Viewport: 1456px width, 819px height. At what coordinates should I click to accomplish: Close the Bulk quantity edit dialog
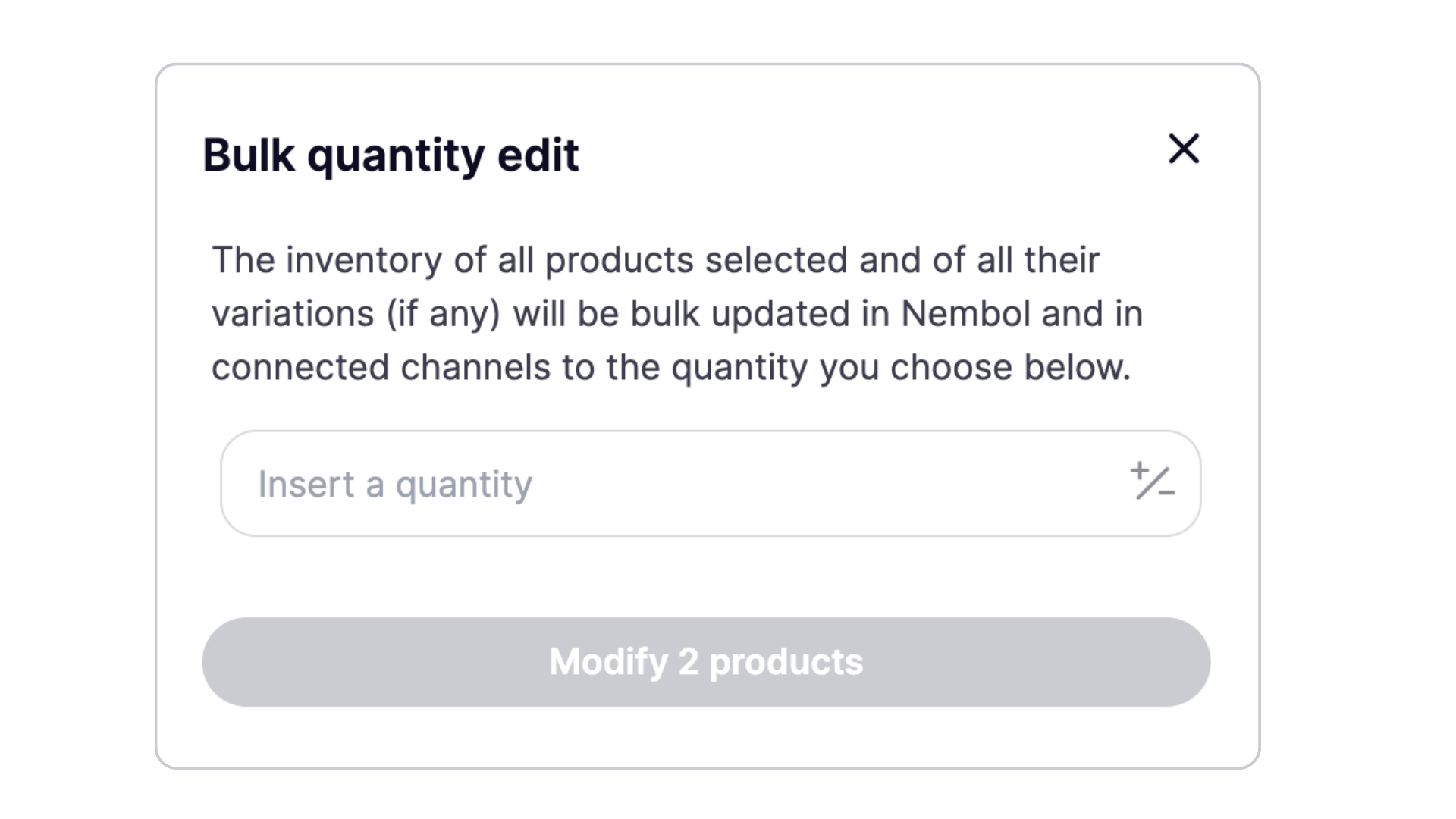click(1183, 149)
